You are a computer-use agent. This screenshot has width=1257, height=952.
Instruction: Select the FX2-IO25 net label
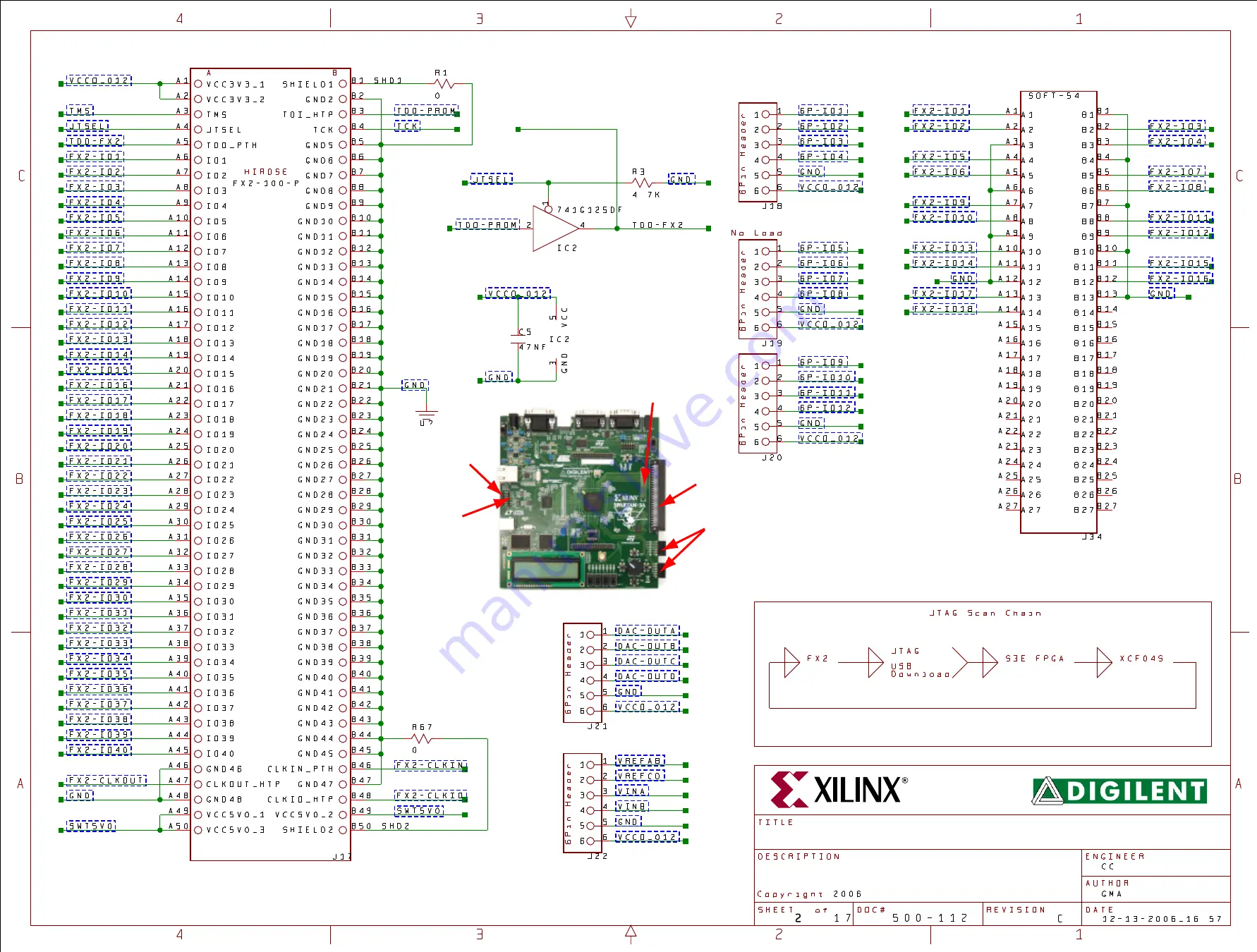pos(99,521)
